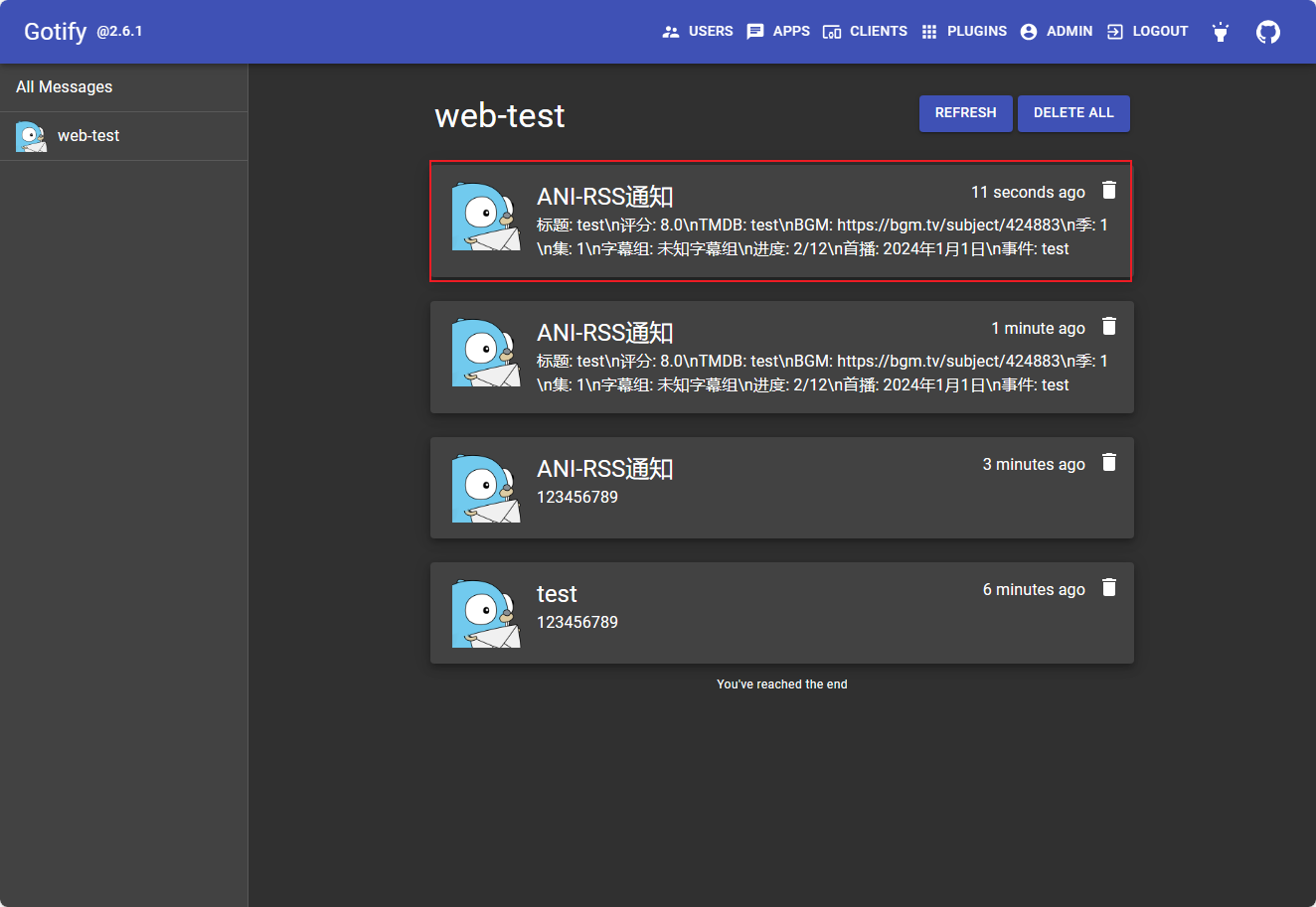Click the web-test page heading
This screenshot has height=907, width=1316.
(500, 115)
